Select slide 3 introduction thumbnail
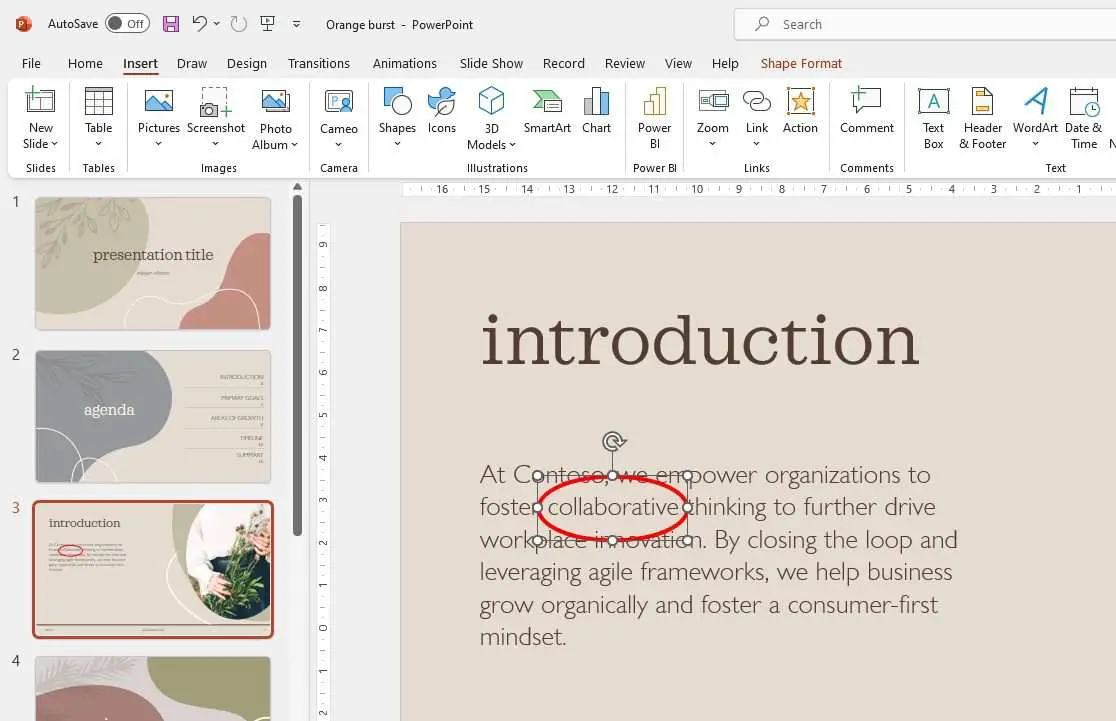Viewport: 1116px width, 721px height. pos(153,569)
